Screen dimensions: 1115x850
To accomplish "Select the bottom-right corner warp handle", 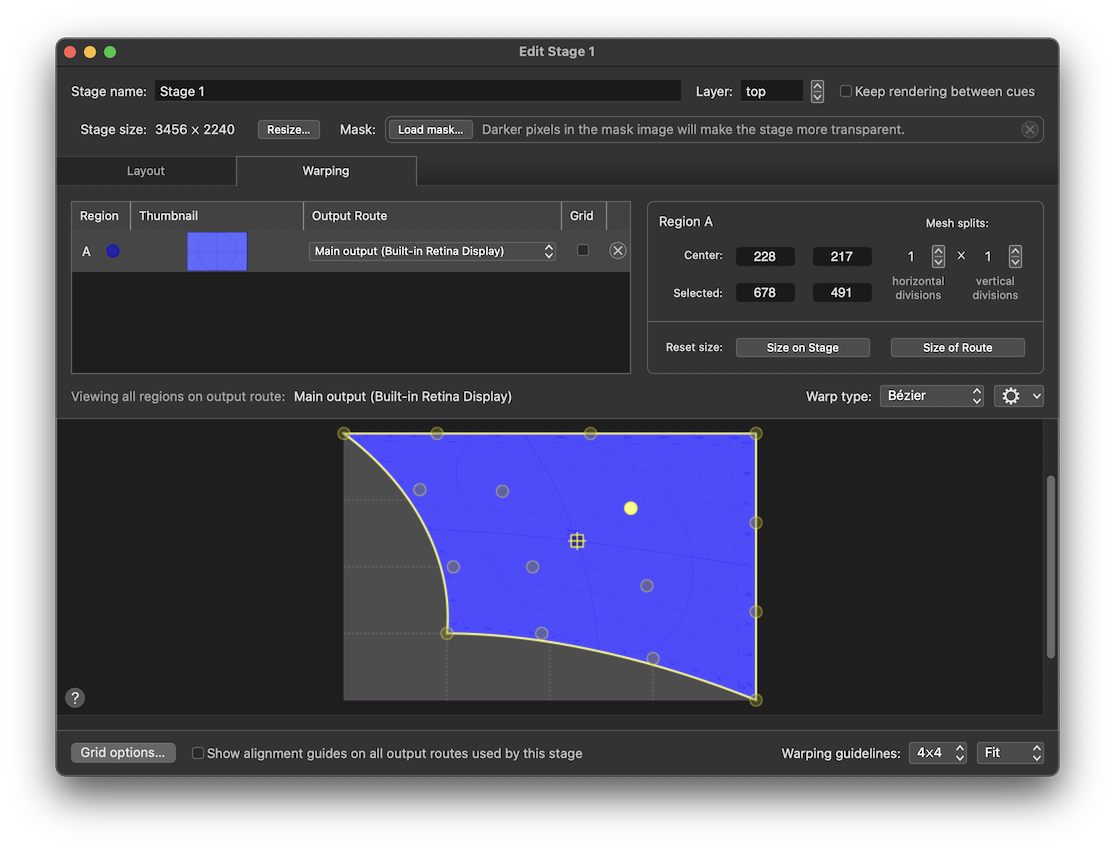I will (756, 700).
